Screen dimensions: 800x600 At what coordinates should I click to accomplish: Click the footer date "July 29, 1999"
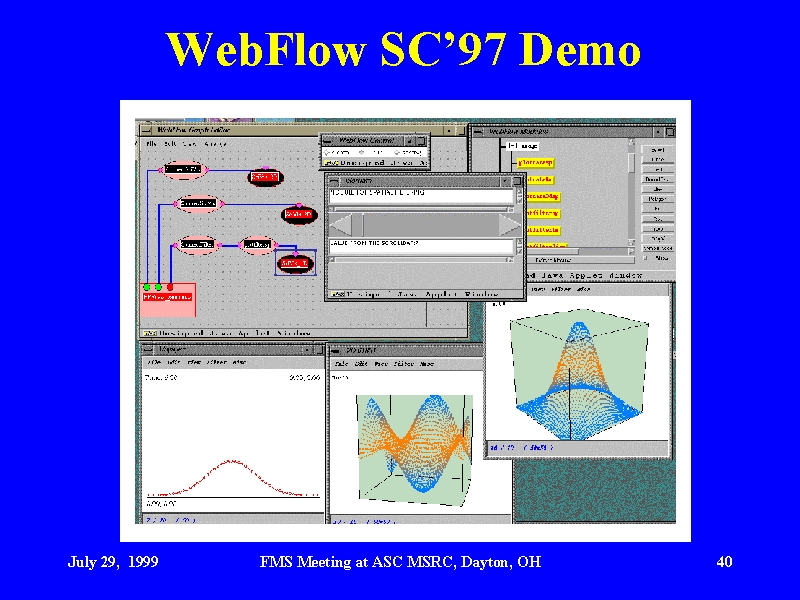pos(113,562)
